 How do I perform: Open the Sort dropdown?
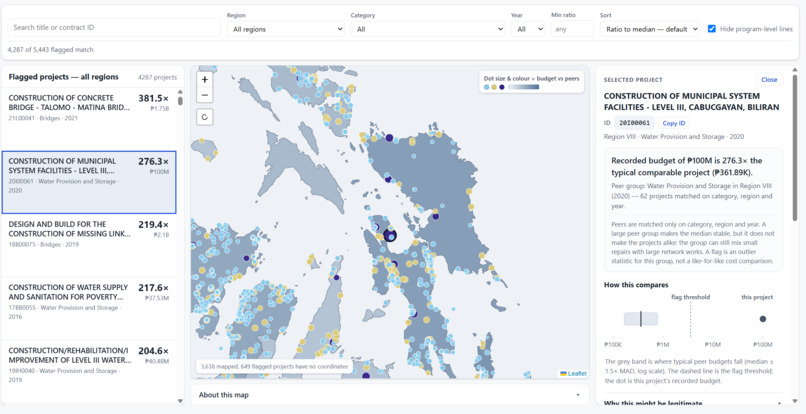[x=650, y=29]
